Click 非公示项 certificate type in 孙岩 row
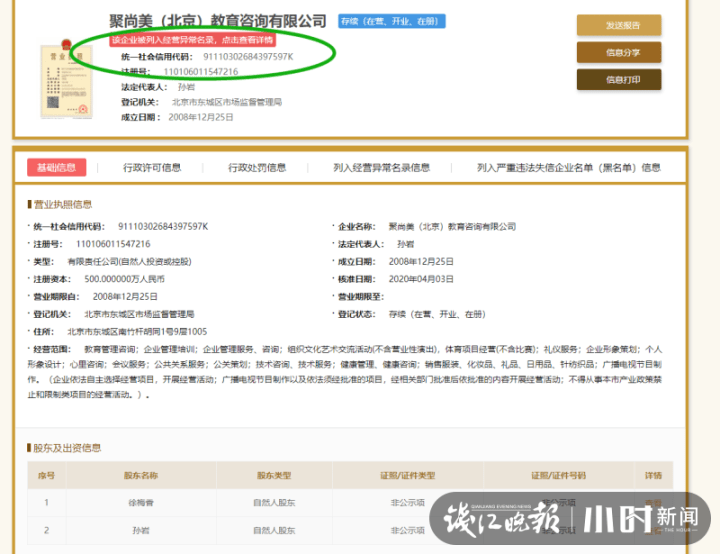 click(x=408, y=530)
